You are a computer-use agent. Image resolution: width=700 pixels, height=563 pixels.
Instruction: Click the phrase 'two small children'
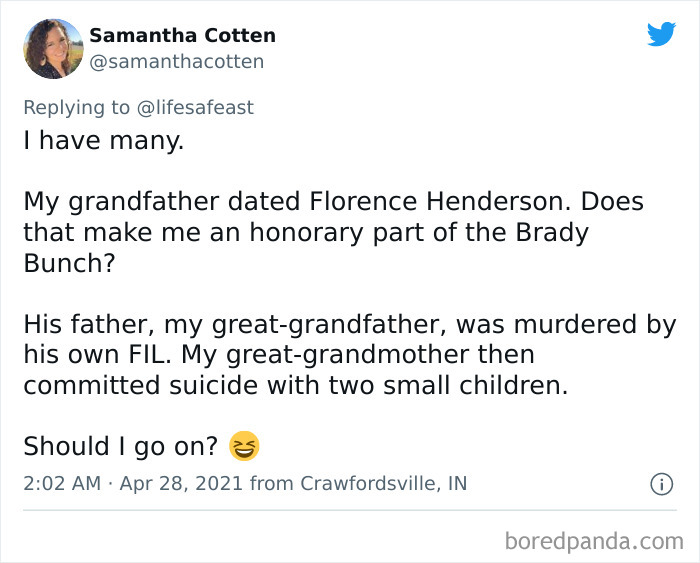click(x=464, y=385)
